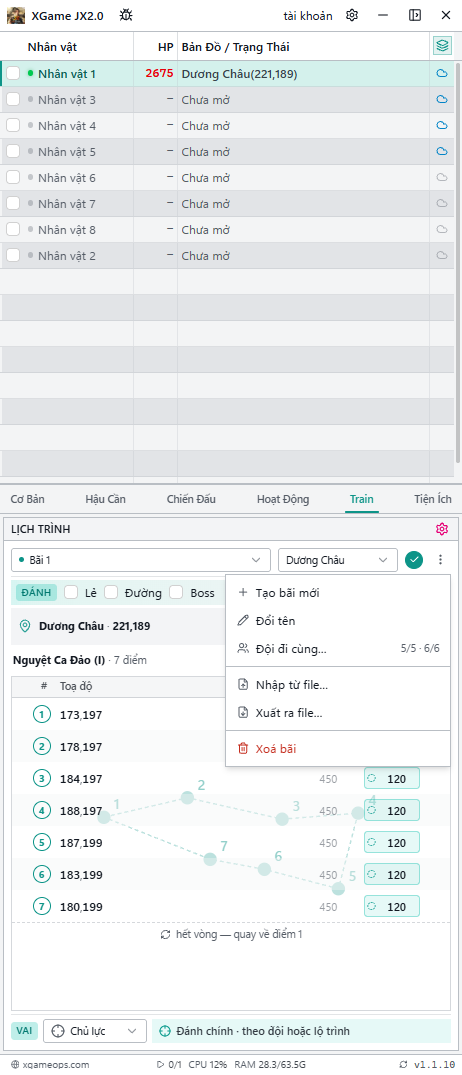
Task: Choose Nhập từ file... menu entry
Action: 338,684
